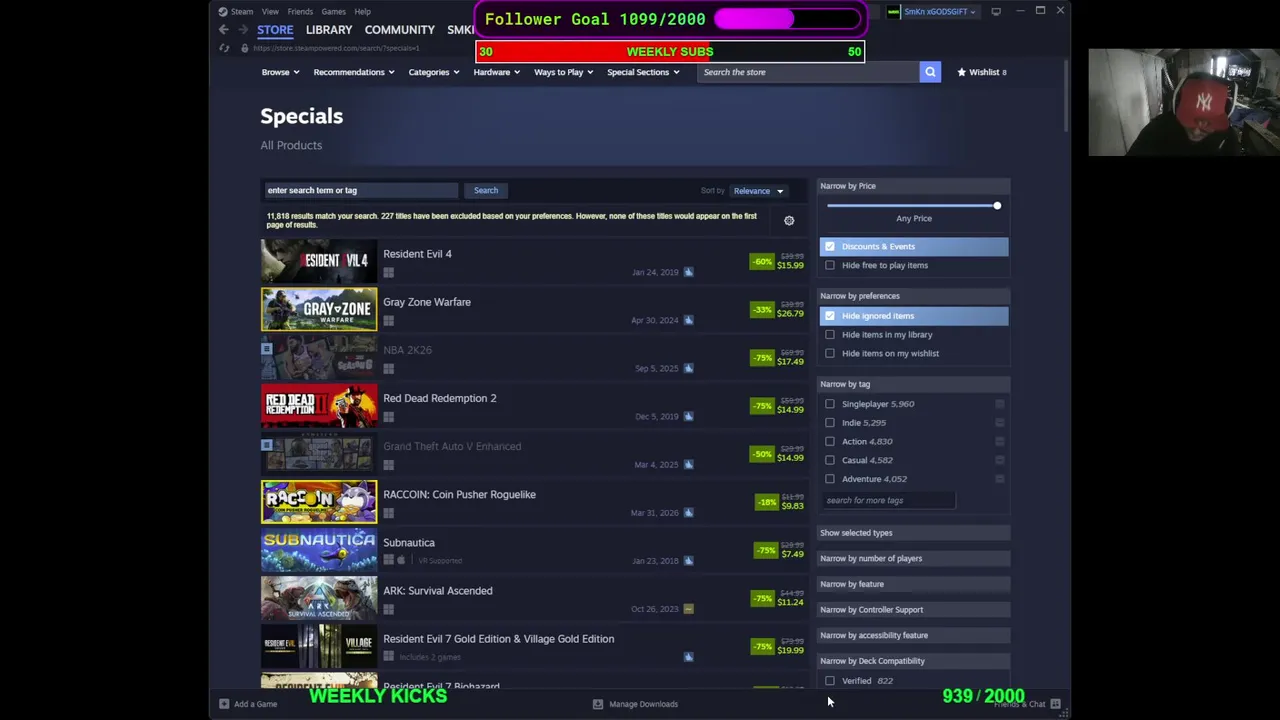Click the Search the store input field

[808, 72]
